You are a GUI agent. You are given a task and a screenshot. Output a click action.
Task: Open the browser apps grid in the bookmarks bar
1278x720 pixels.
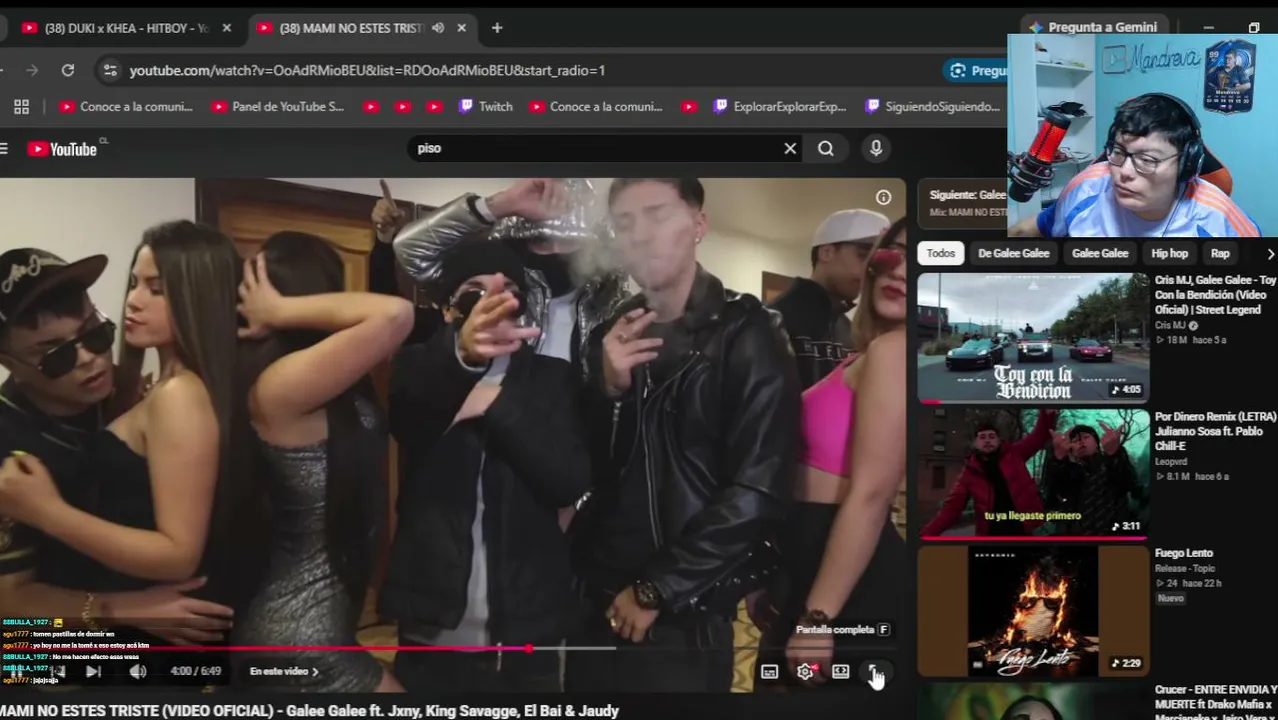coord(21,106)
